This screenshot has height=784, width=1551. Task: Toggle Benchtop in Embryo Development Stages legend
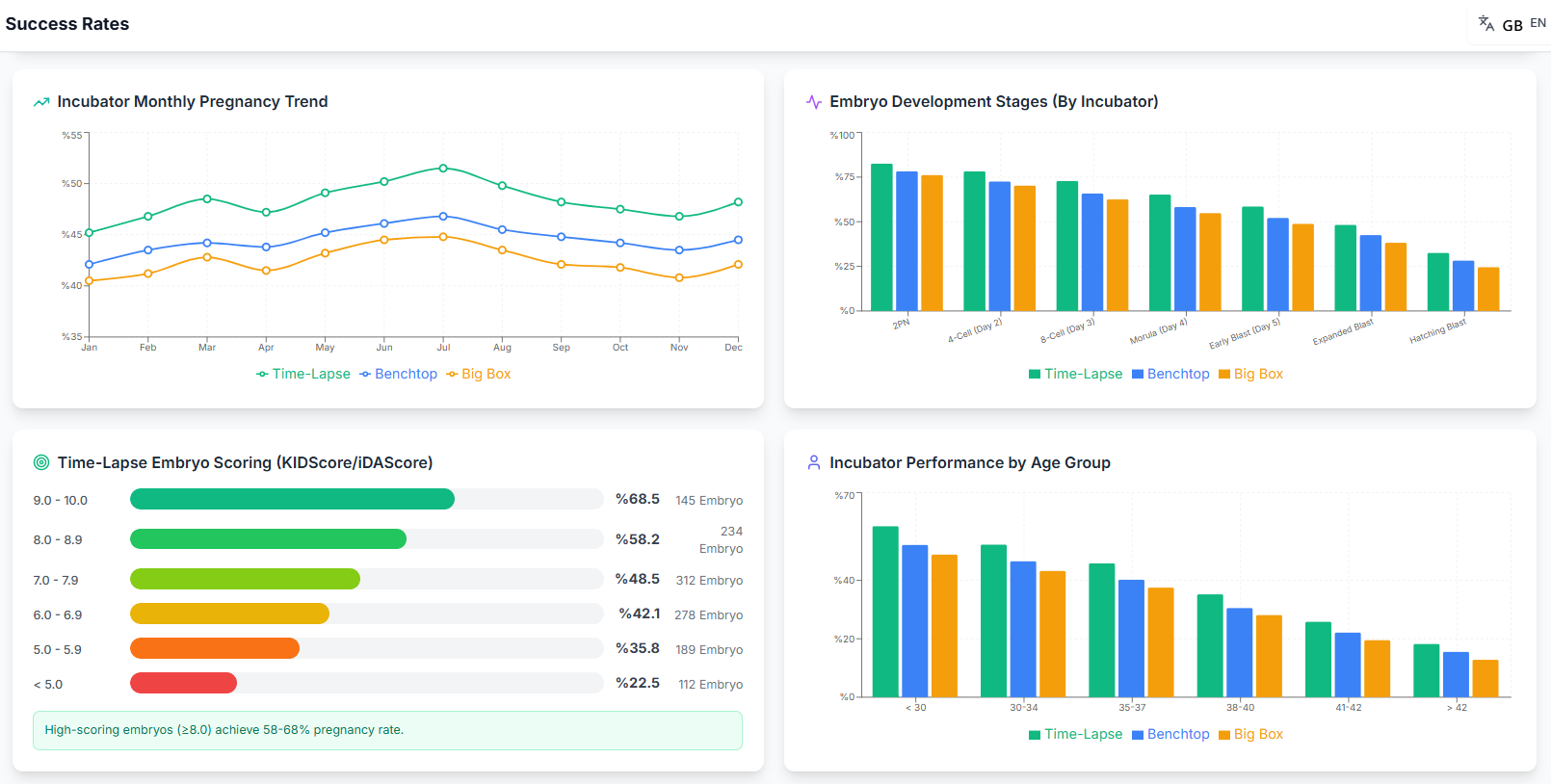click(x=1170, y=374)
